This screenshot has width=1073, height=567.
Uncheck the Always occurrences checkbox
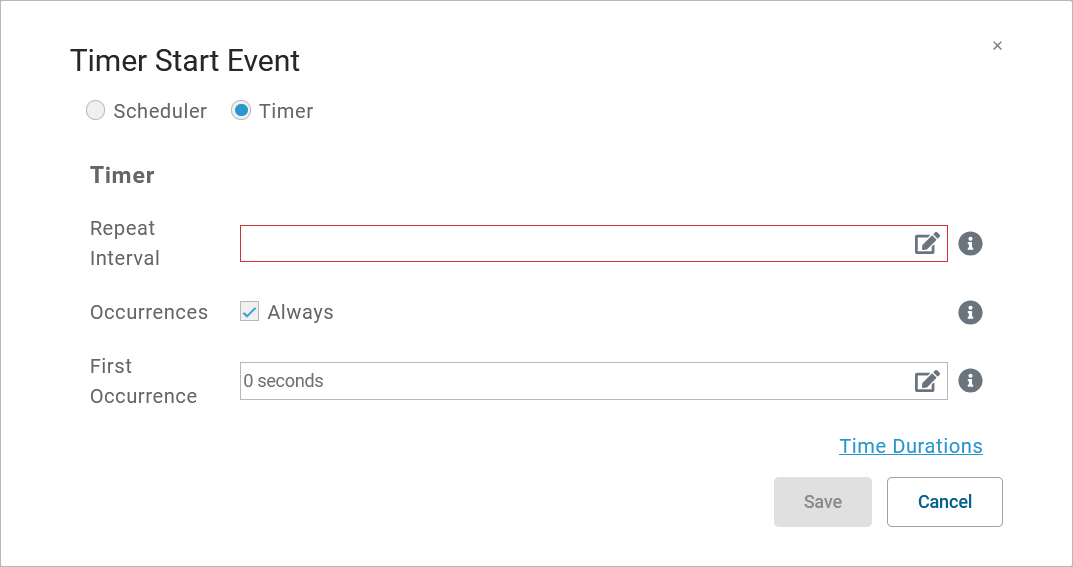(250, 312)
